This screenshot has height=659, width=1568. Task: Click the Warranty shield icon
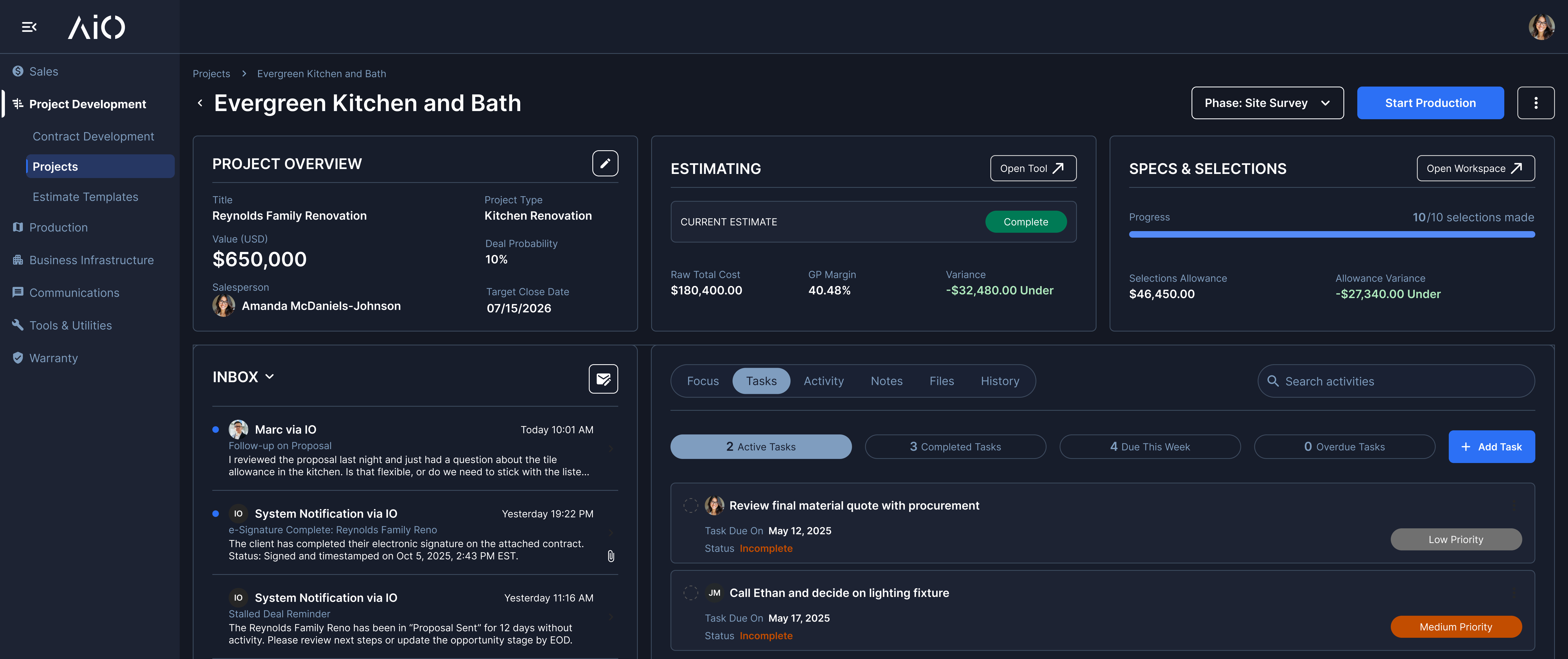[18, 358]
